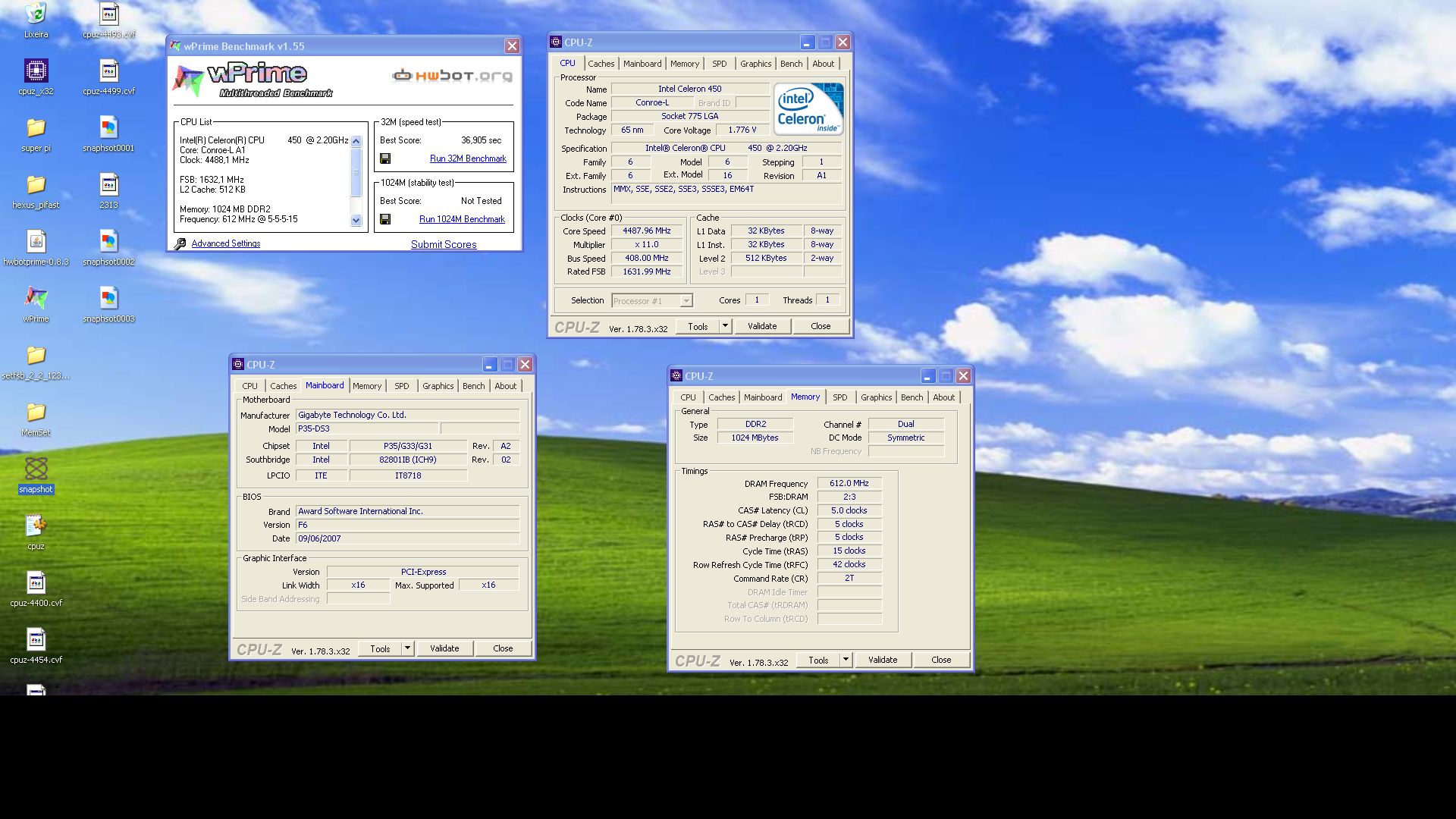
Task: Click Close button in Memory CPU-Z window
Action: [941, 660]
